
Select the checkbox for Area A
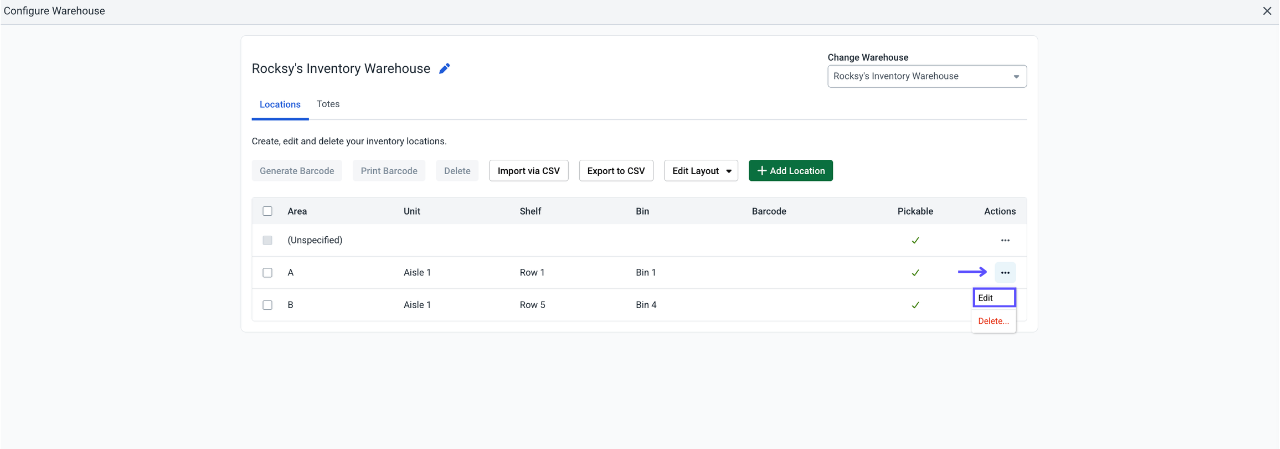point(267,272)
